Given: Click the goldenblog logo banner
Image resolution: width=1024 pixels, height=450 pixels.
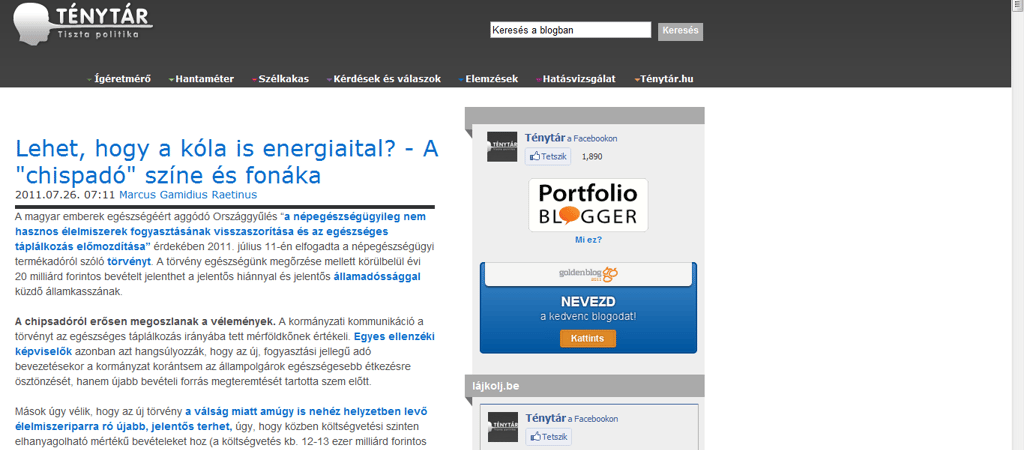Looking at the screenshot, I should [588, 273].
